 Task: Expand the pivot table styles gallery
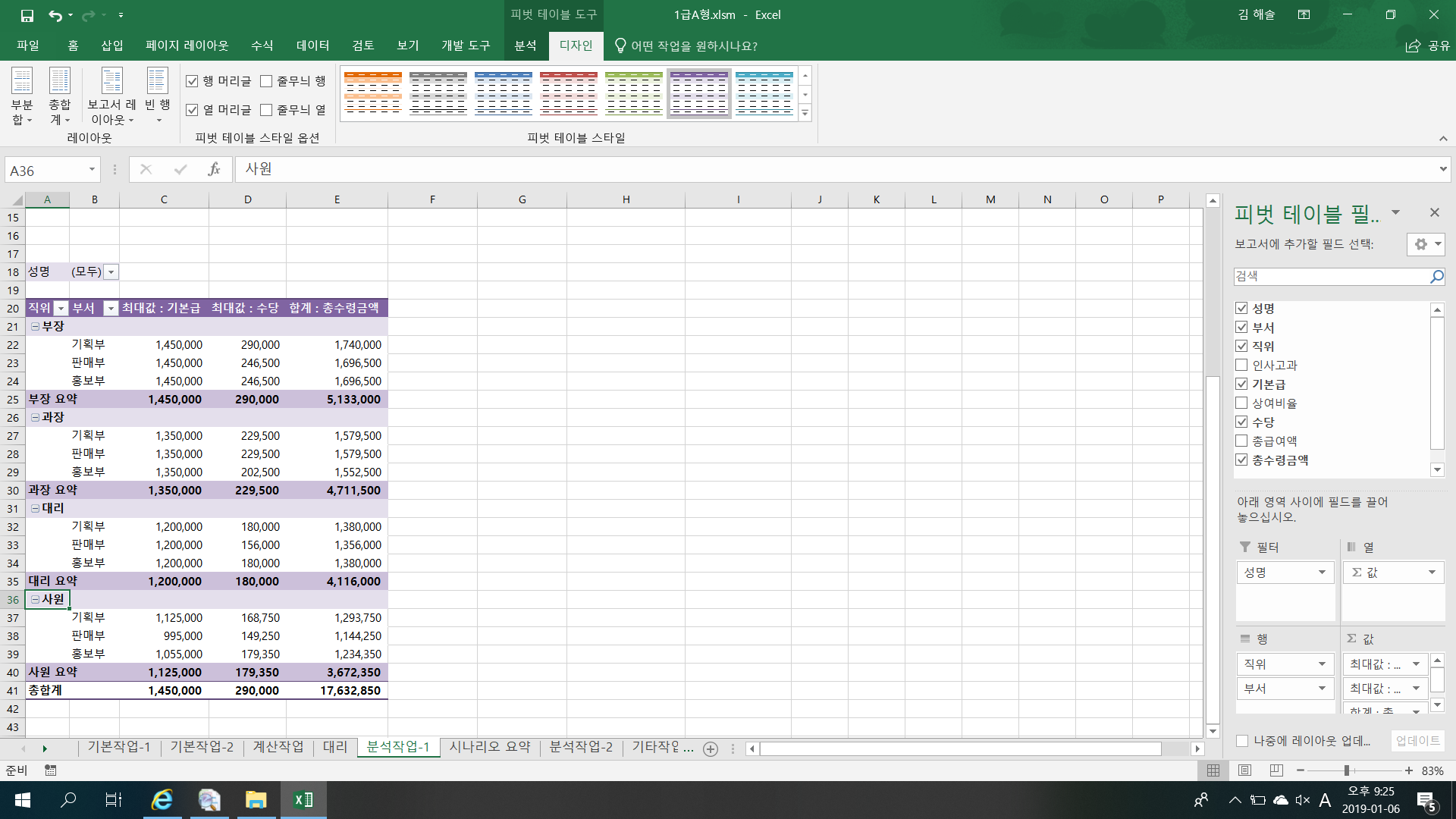805,113
